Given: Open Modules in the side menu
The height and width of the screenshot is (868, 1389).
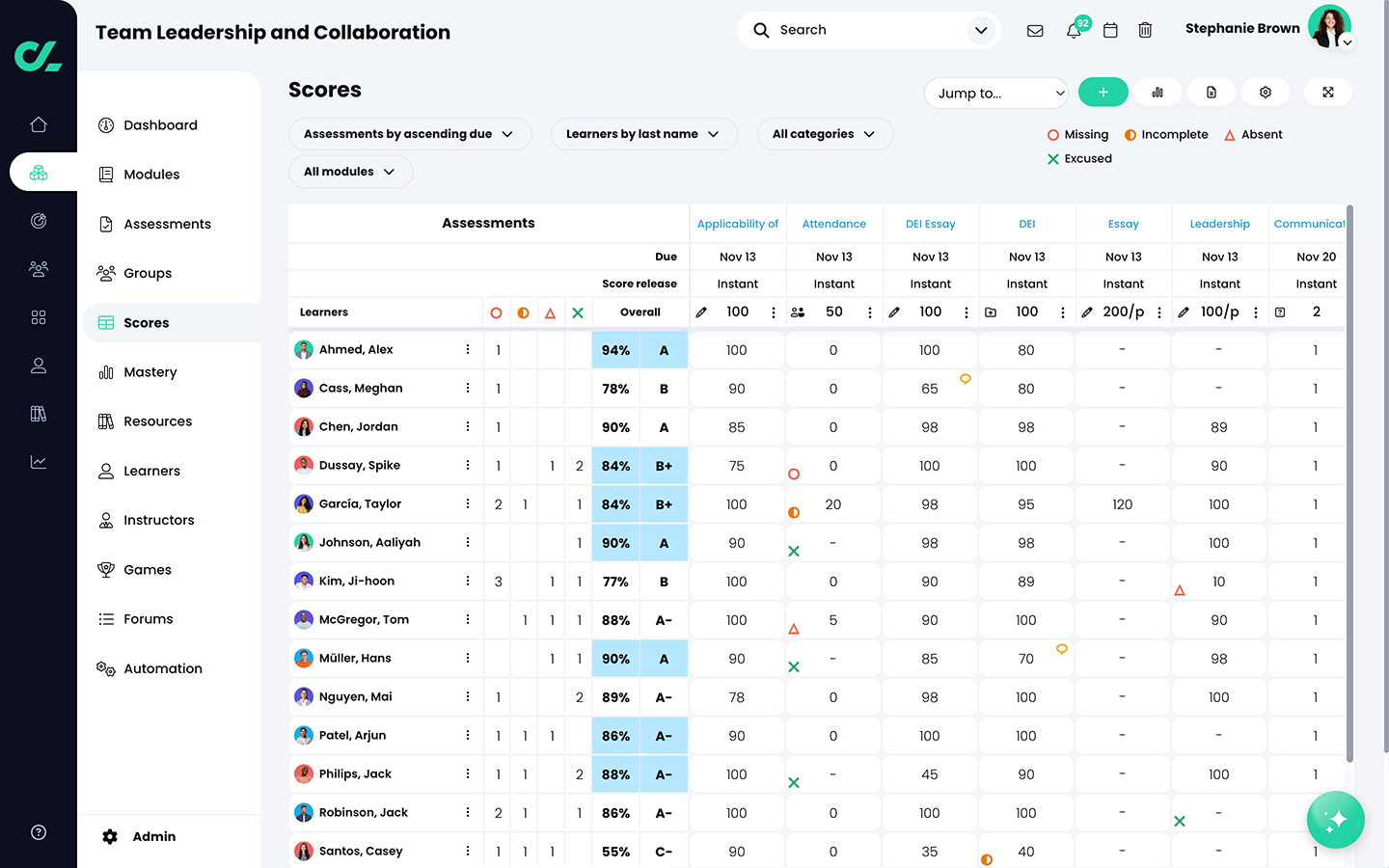Looking at the screenshot, I should point(151,175).
